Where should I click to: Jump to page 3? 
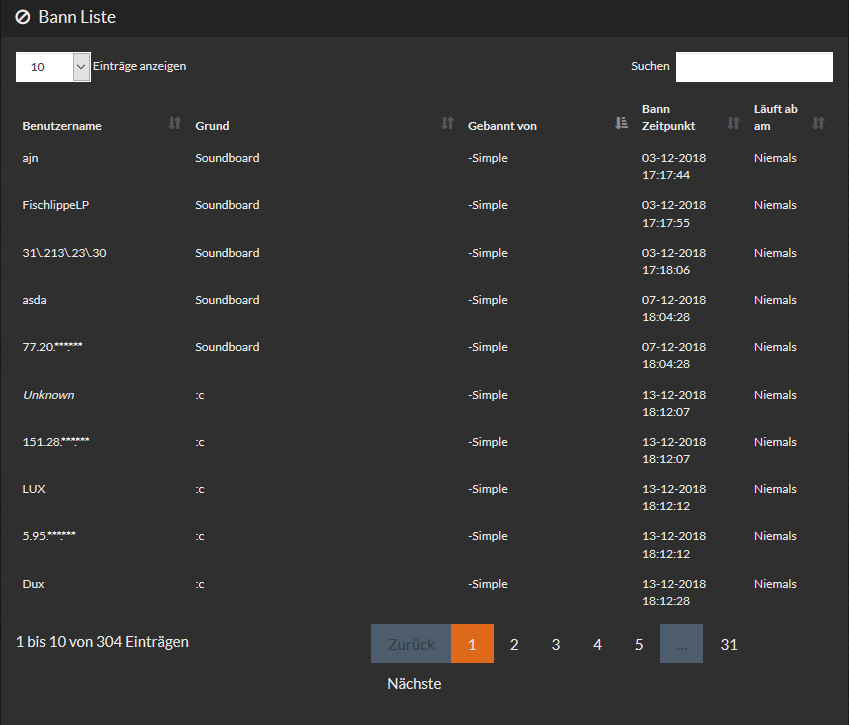pyautogui.click(x=555, y=644)
